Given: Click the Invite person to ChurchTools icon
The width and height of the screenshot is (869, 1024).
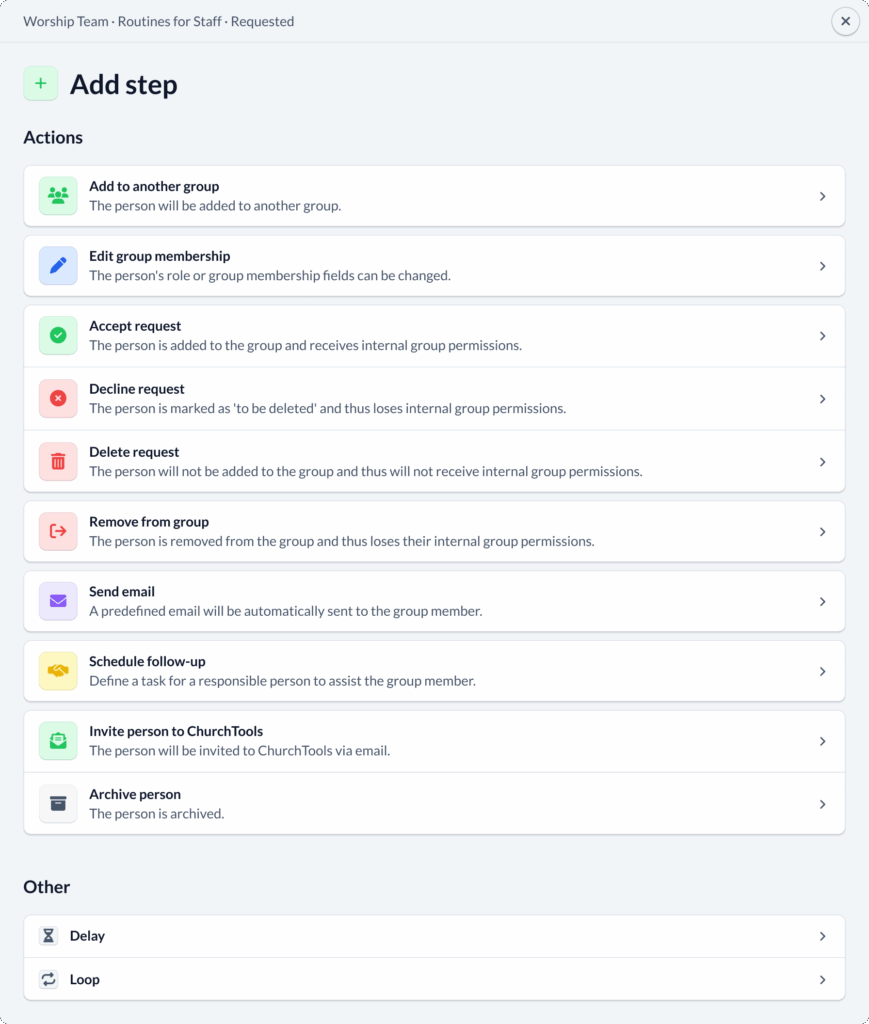Looking at the screenshot, I should (x=58, y=742).
